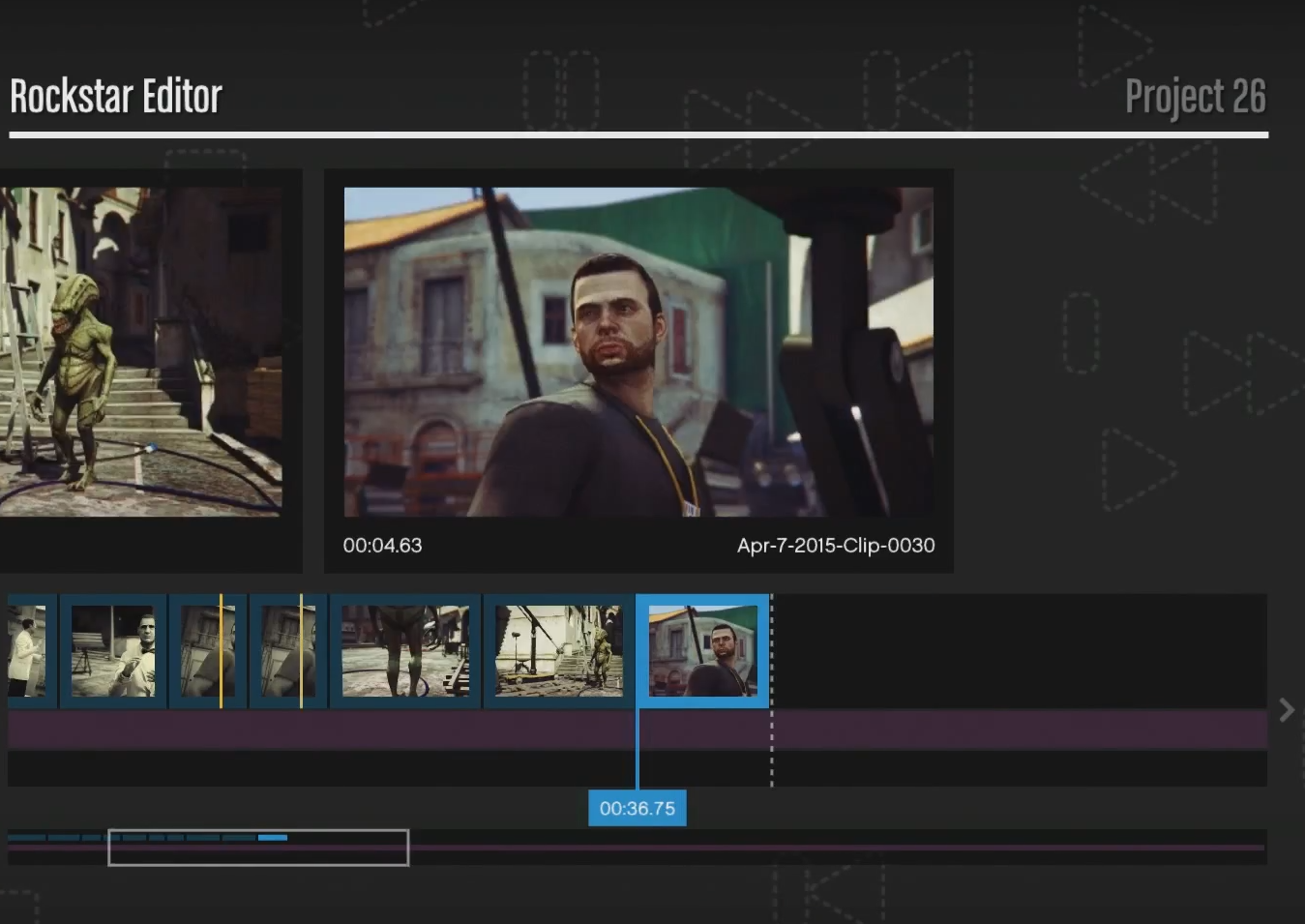Select the black-and-white clip of the man gesturing
This screenshot has width=1305, height=924.
click(x=113, y=650)
